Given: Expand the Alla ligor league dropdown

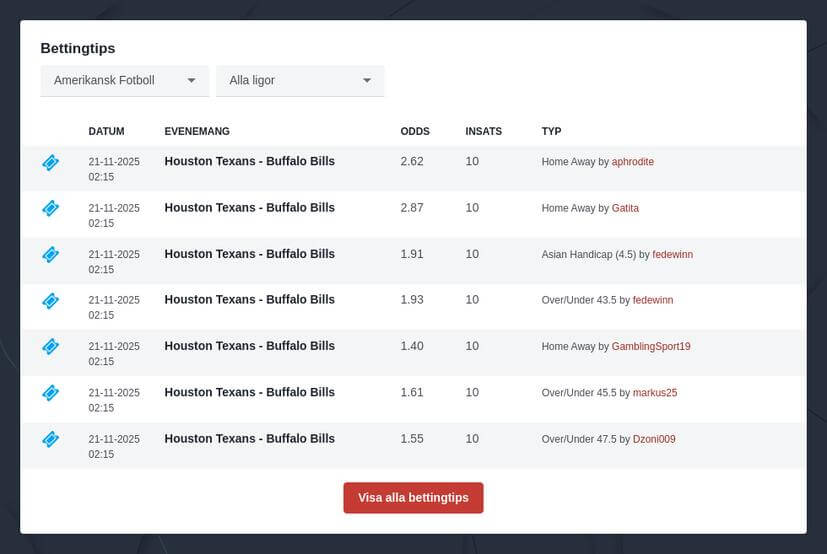Looking at the screenshot, I should (300, 81).
